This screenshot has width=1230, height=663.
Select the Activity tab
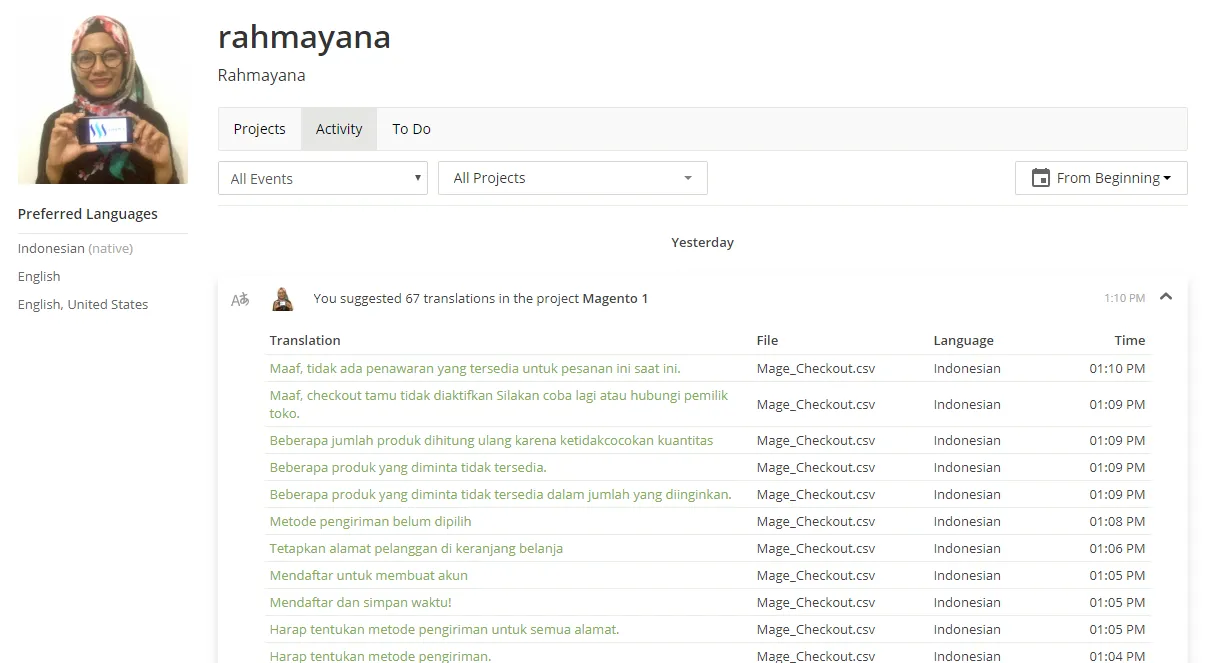click(x=339, y=129)
